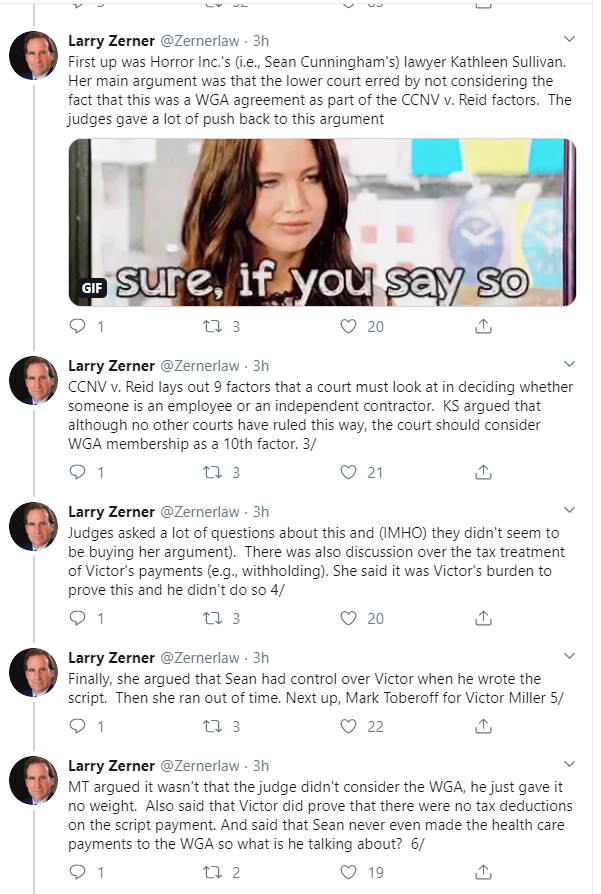The width and height of the screenshot is (601, 894).
Task: Play the 'sure, if you say so' GIF
Action: (x=322, y=222)
